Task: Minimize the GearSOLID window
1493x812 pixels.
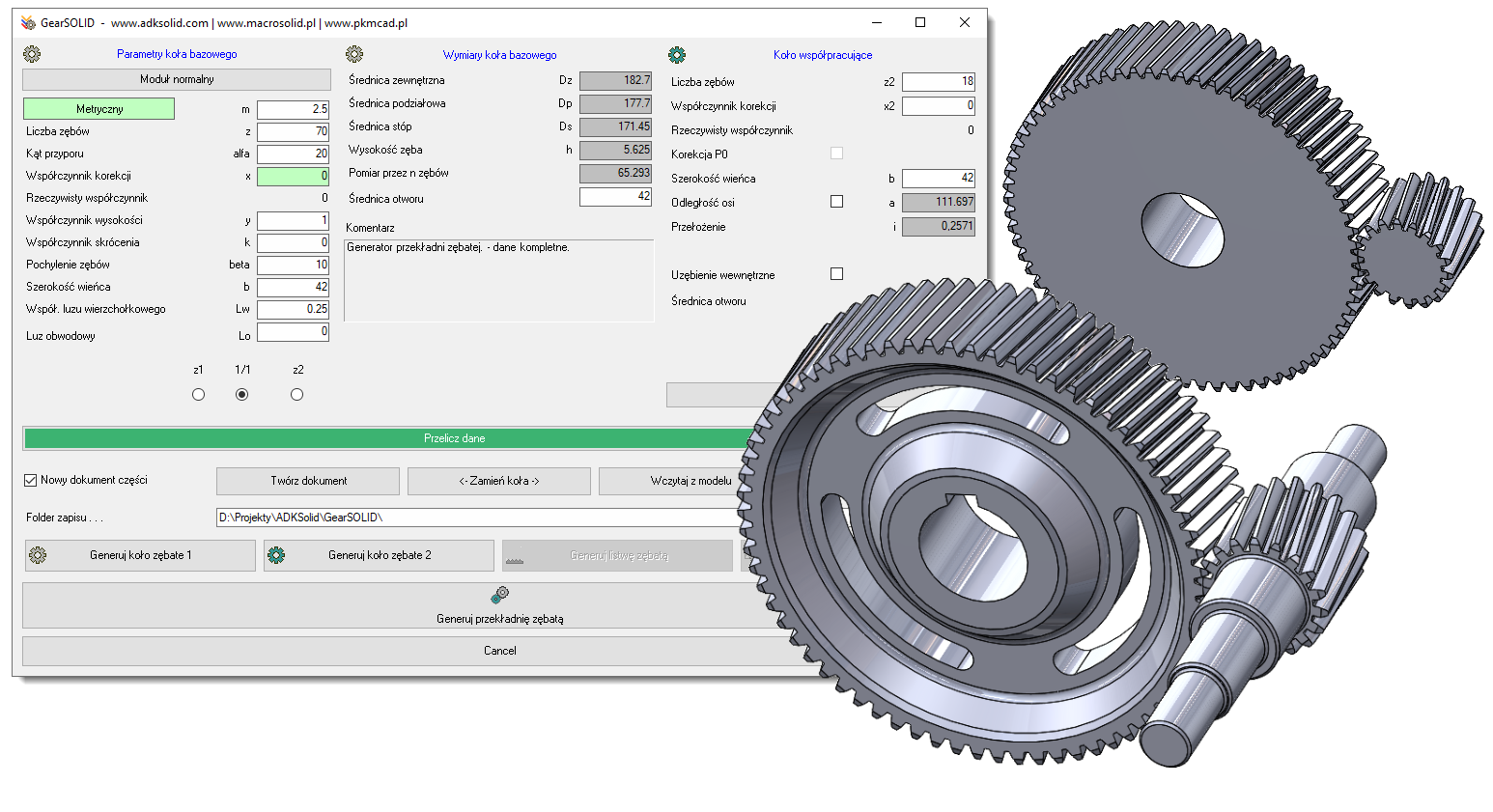Action: 877,22
